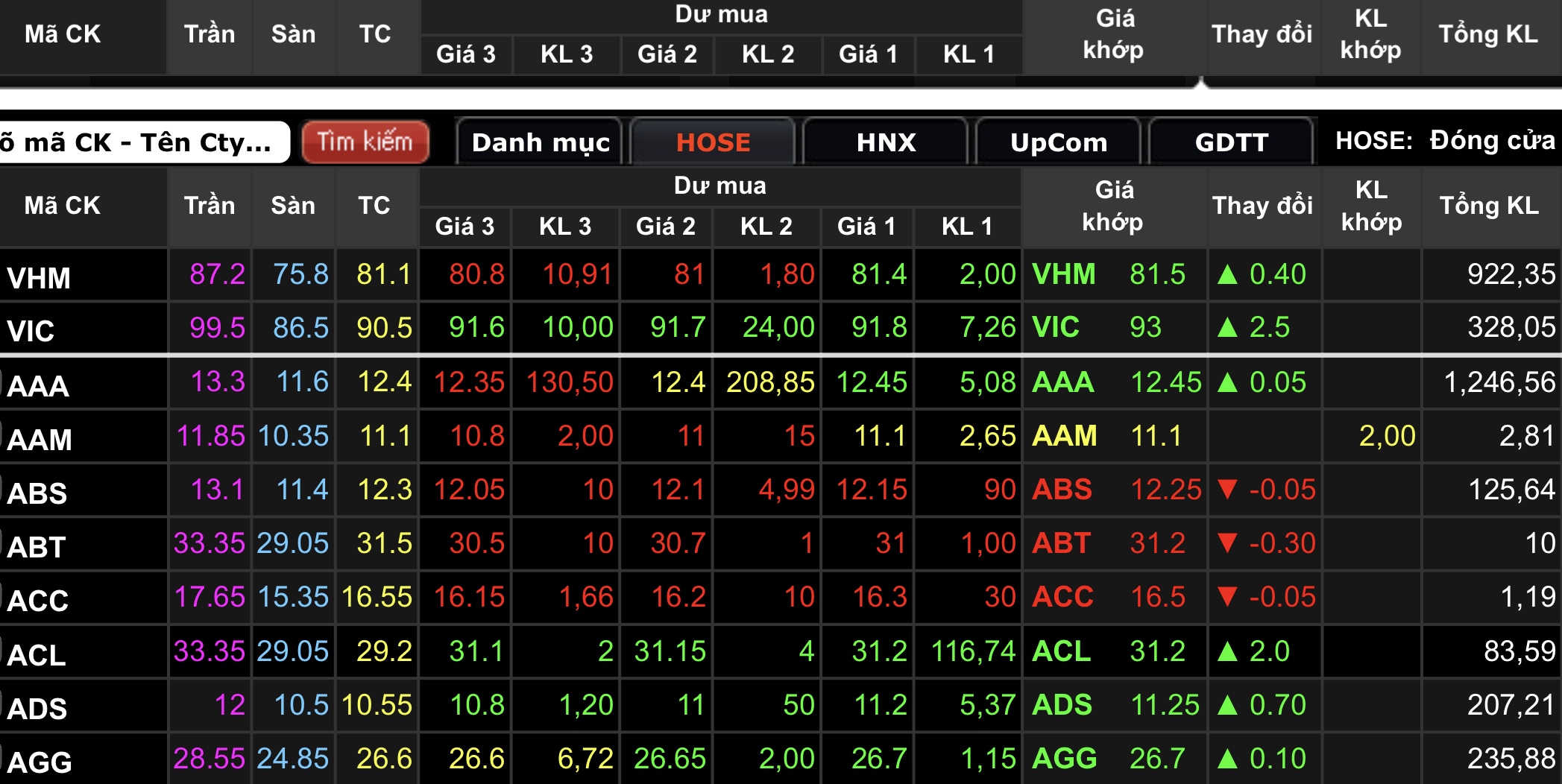This screenshot has height=784, width=1562.
Task: Switch to the HNX tab
Action: (886, 142)
